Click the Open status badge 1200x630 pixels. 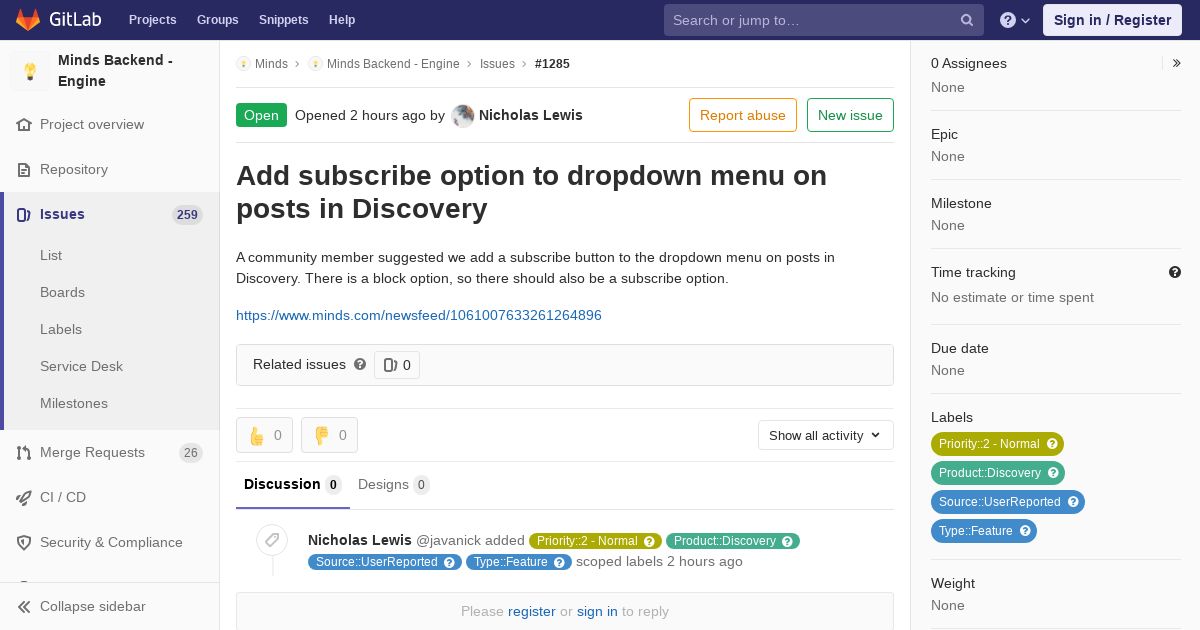point(261,115)
